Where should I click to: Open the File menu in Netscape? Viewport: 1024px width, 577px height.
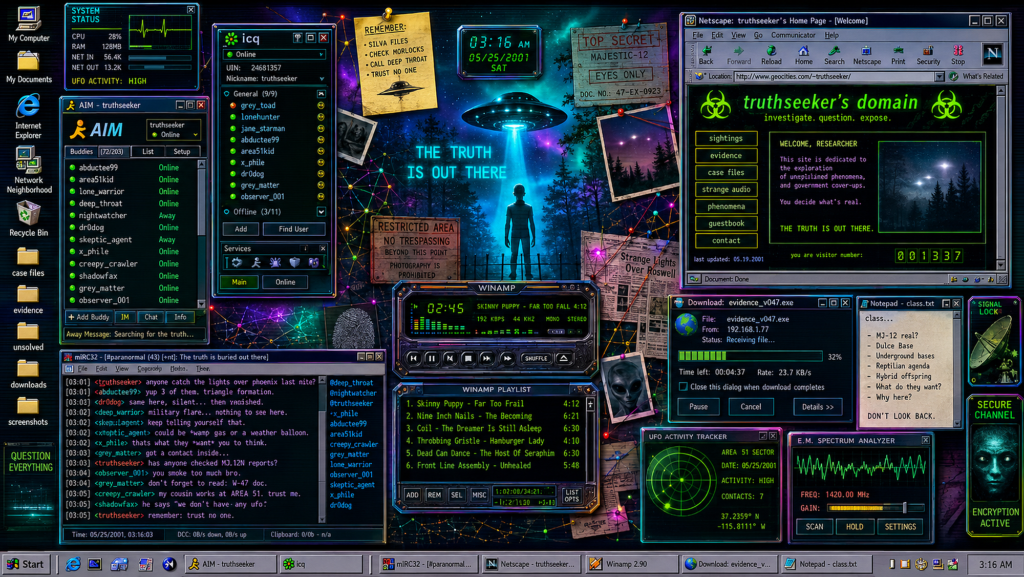coord(698,35)
